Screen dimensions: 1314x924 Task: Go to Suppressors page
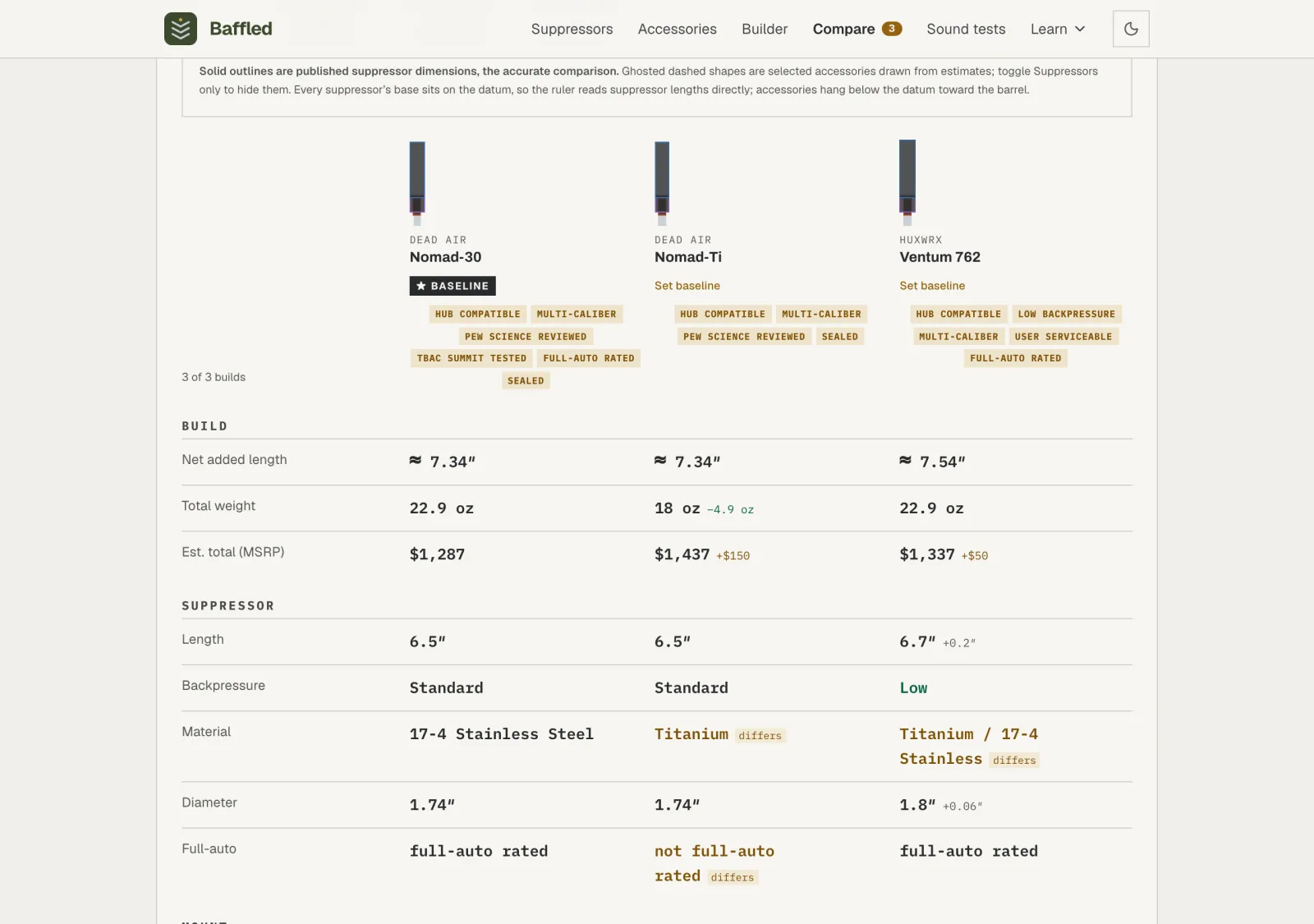(572, 29)
